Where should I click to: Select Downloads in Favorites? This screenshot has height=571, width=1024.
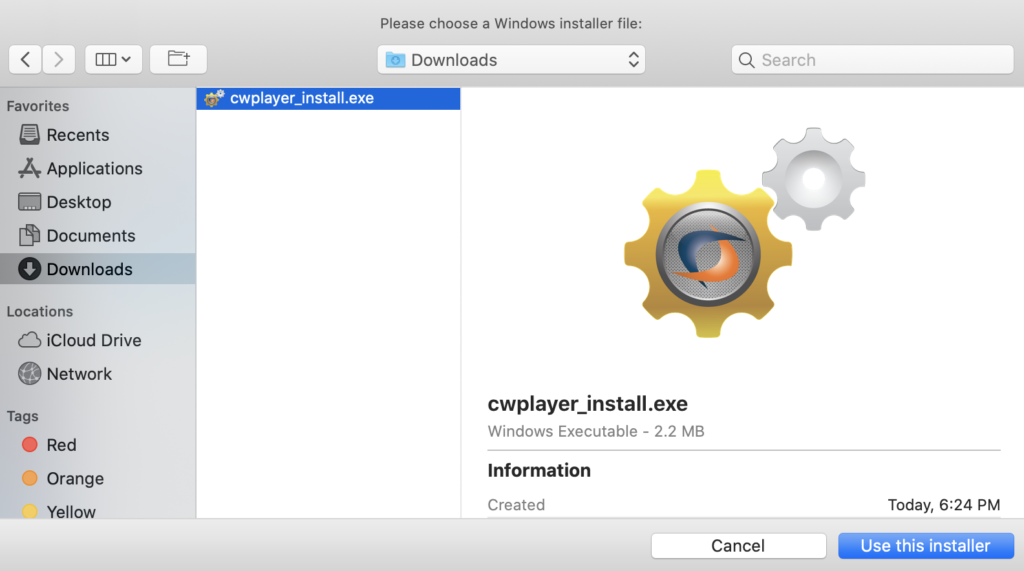89,269
